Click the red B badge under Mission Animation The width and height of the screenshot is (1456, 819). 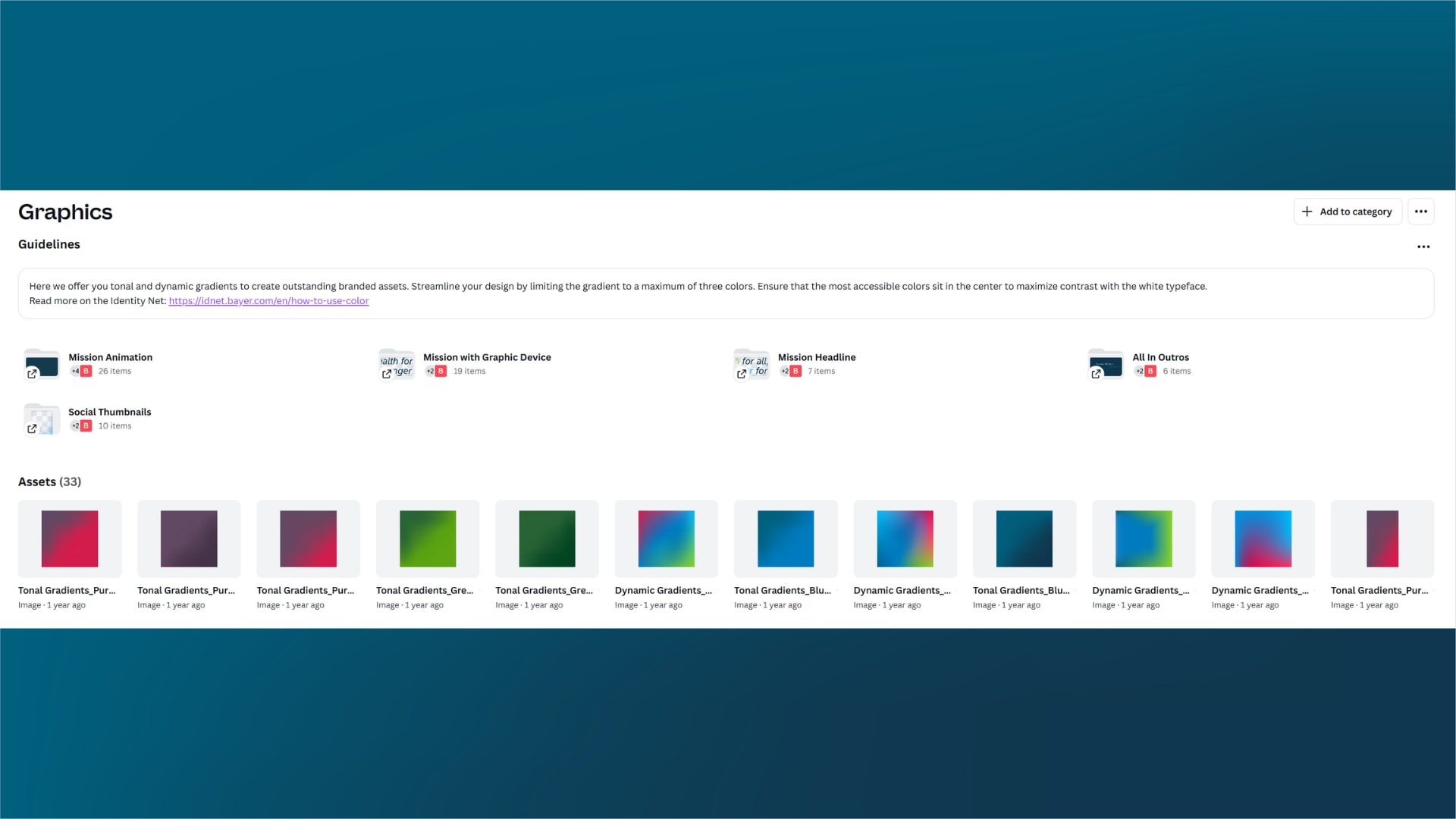click(x=86, y=372)
